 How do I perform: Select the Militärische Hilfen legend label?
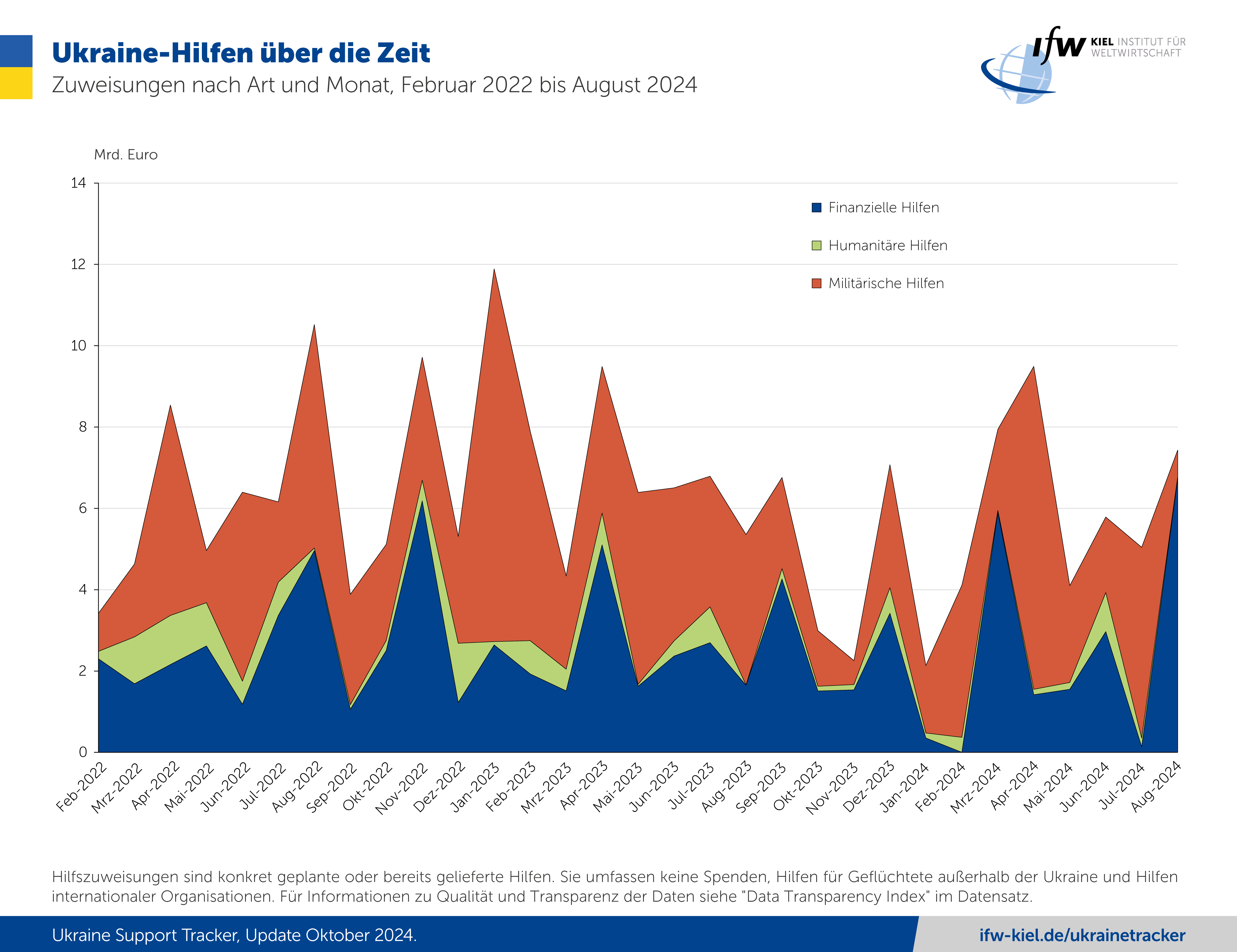(886, 284)
